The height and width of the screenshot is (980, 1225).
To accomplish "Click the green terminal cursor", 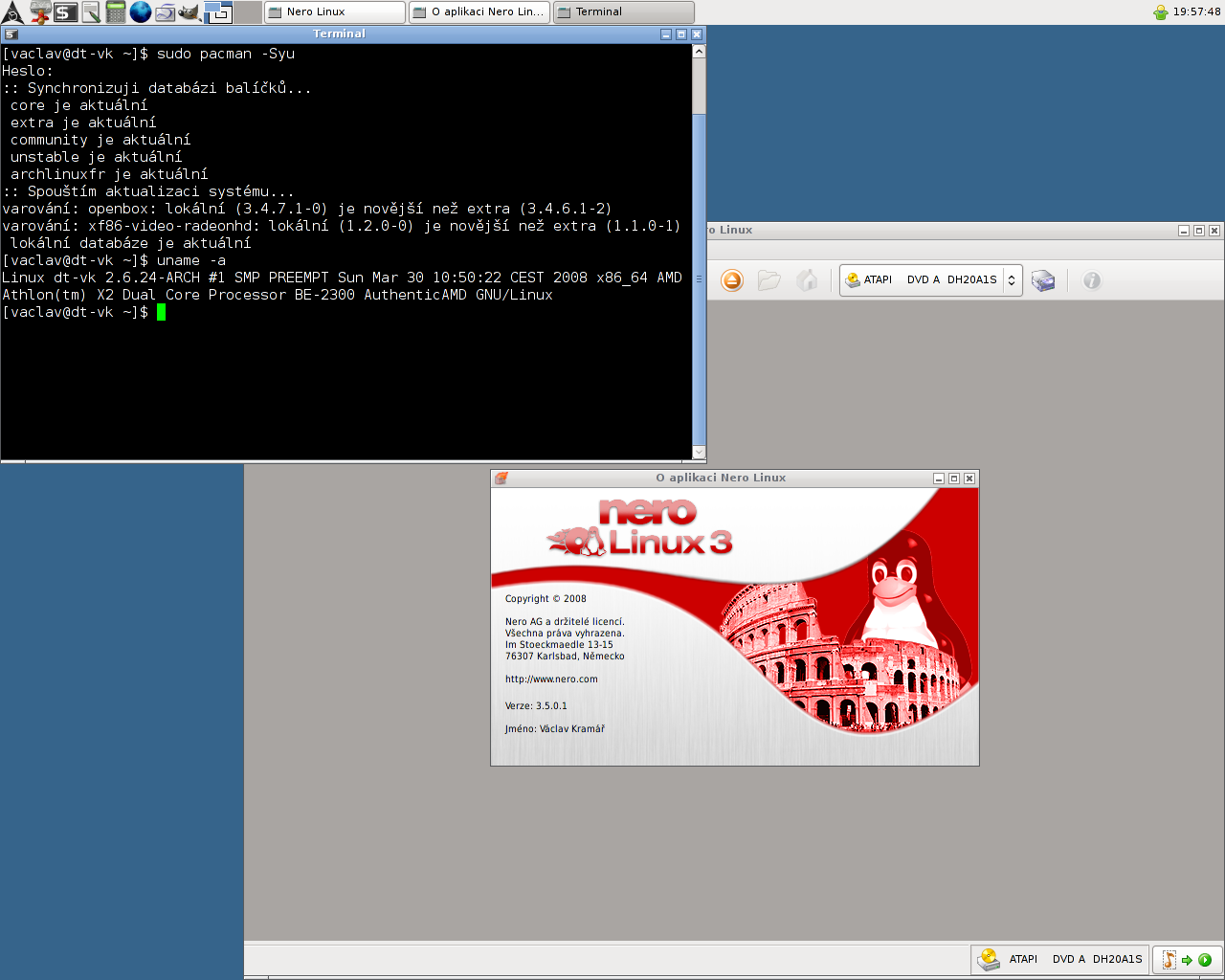I will (162, 312).
